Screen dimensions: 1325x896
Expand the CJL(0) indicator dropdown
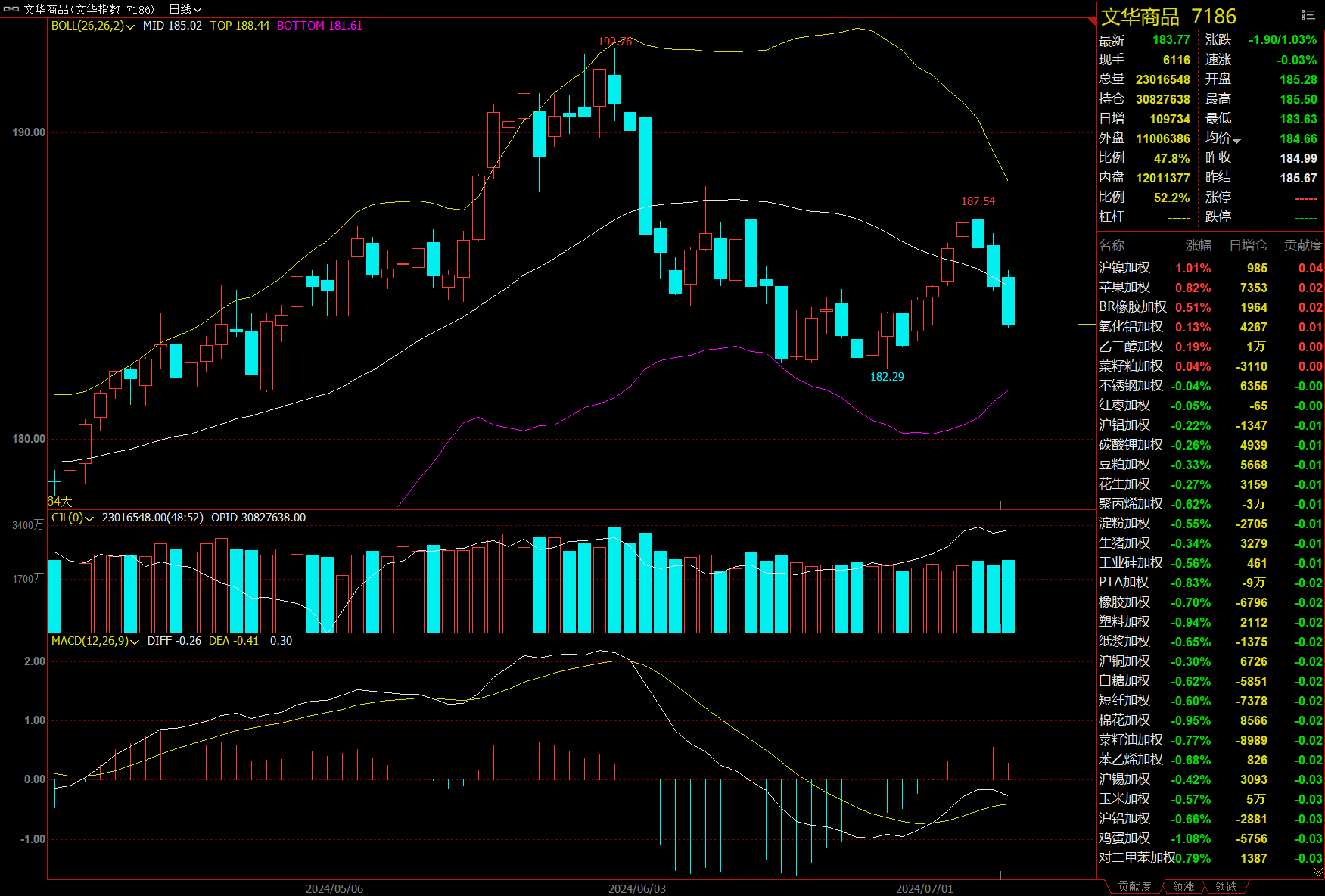(89, 518)
